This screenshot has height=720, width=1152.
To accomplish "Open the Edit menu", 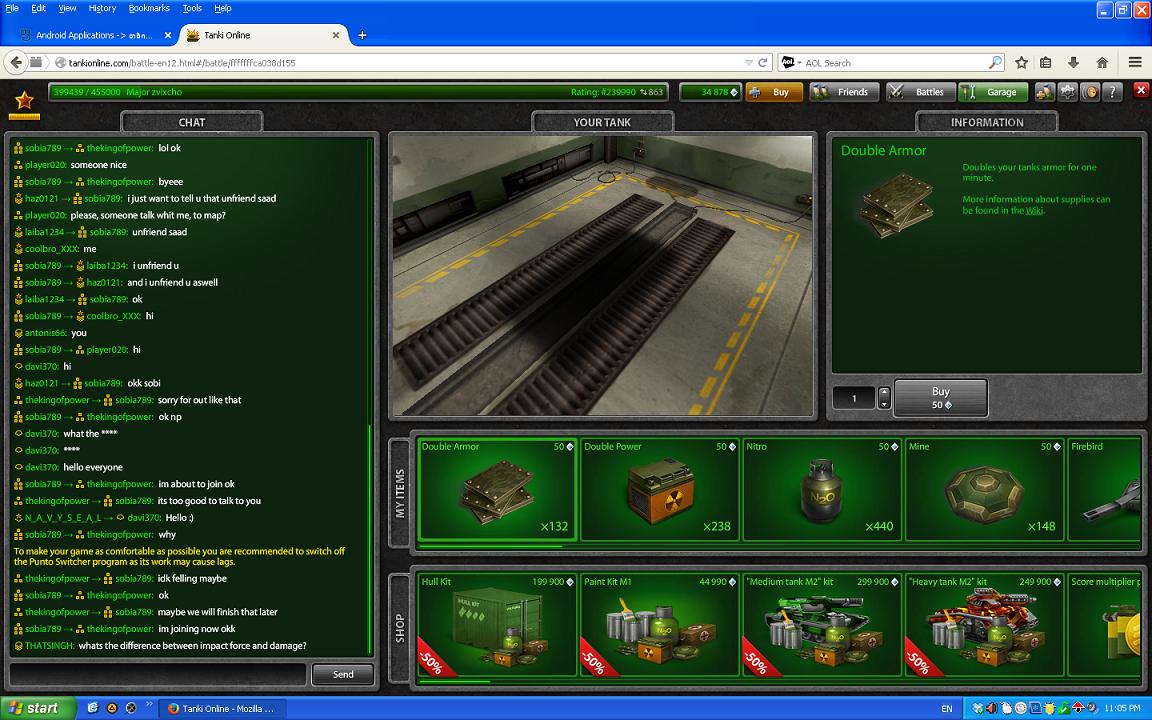I will tap(38, 8).
